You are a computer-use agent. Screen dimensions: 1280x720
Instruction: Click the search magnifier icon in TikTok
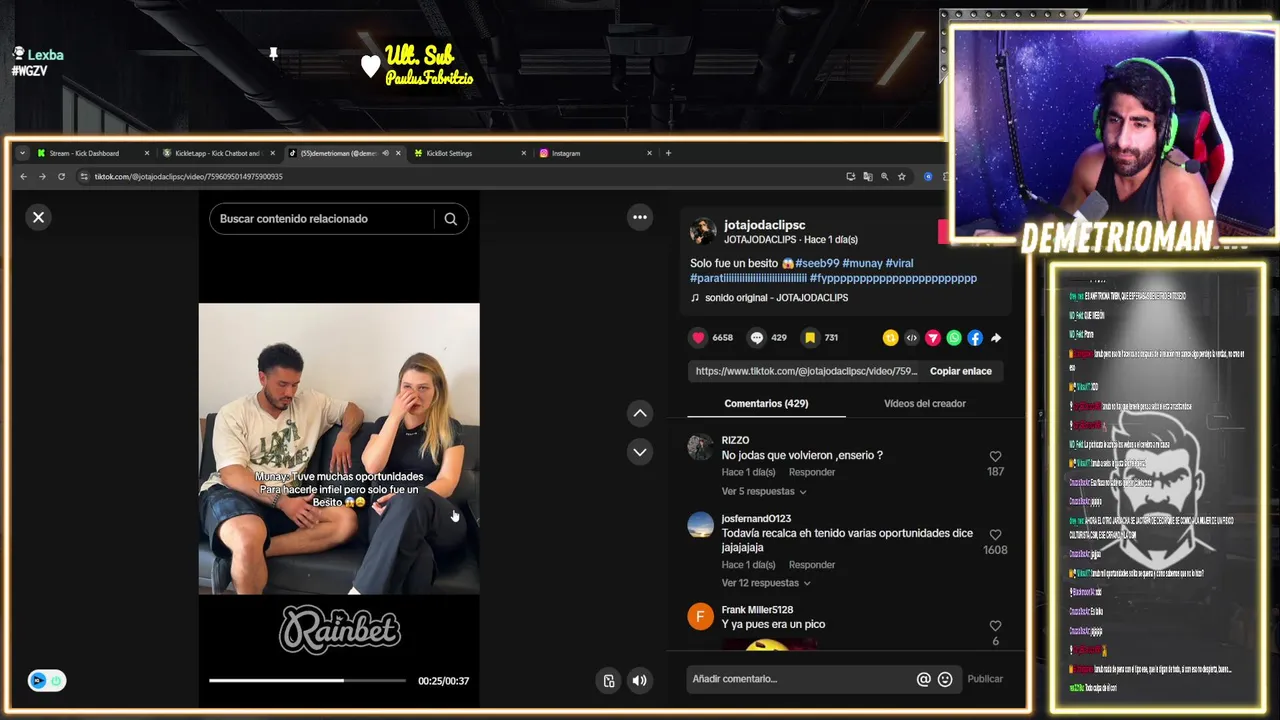451,219
